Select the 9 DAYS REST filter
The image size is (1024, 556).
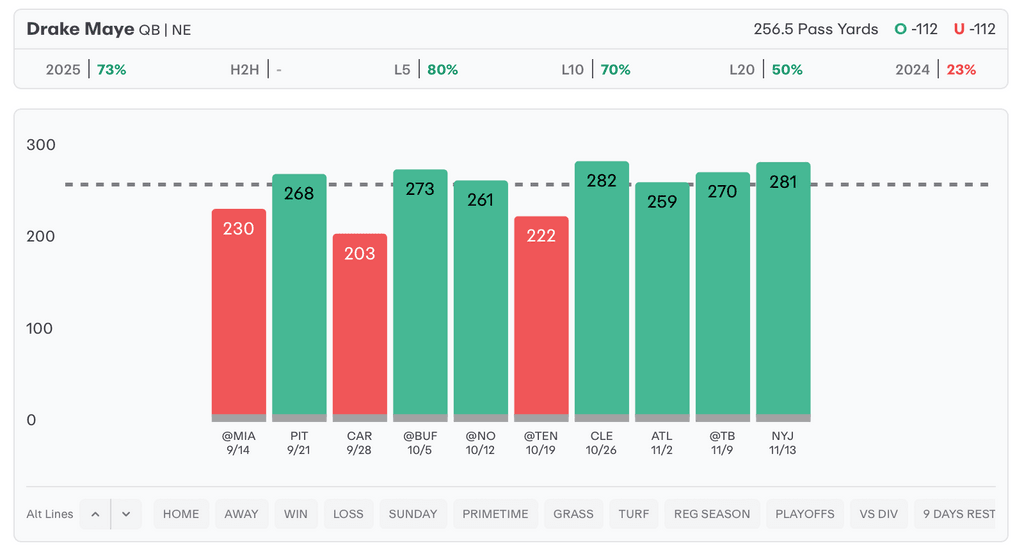(958, 514)
